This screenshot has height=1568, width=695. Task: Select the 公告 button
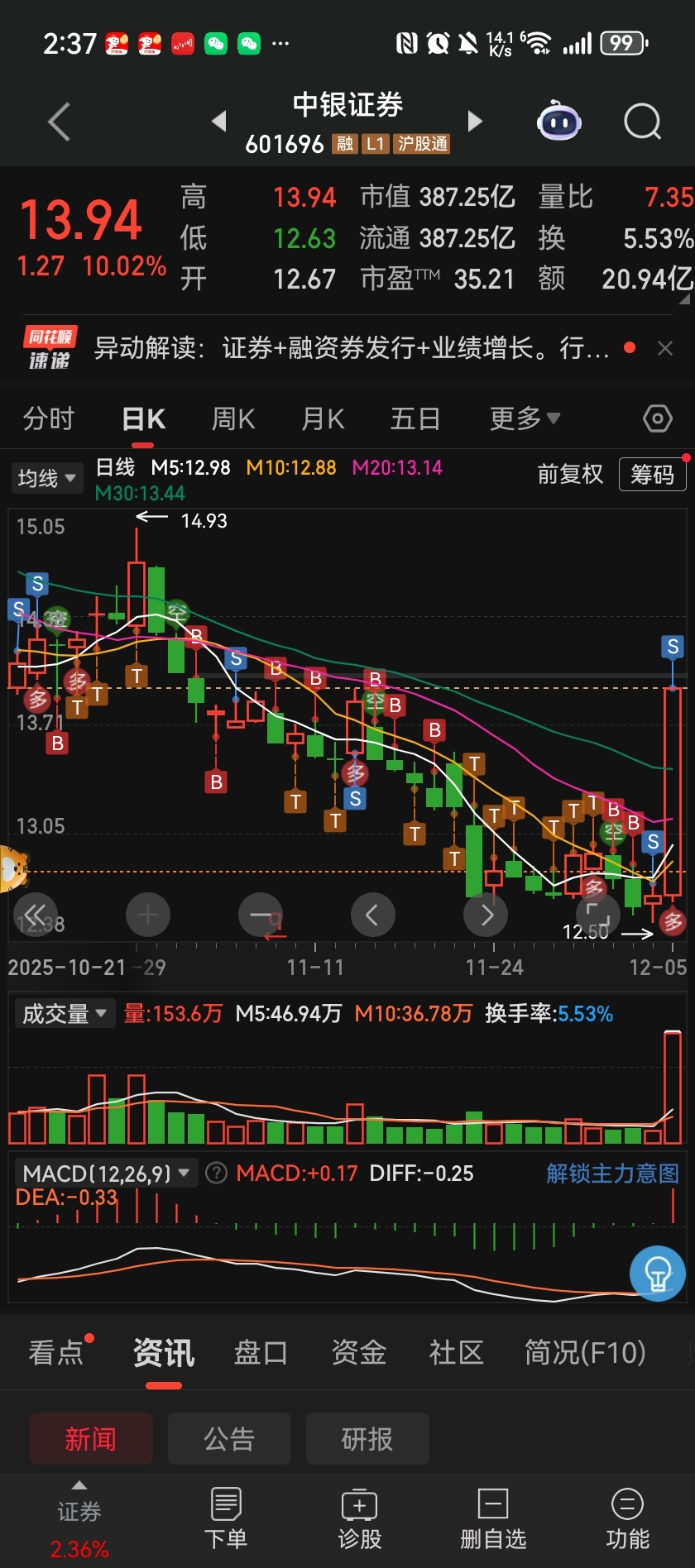coord(229,1439)
